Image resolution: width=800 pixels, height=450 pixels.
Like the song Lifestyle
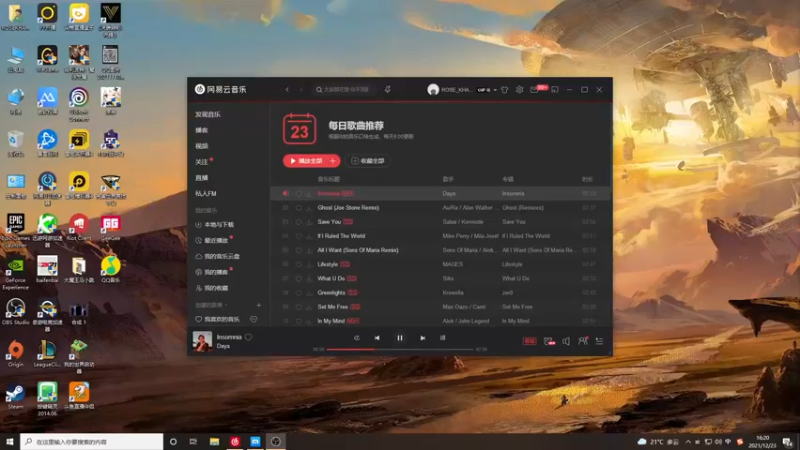coord(298,264)
